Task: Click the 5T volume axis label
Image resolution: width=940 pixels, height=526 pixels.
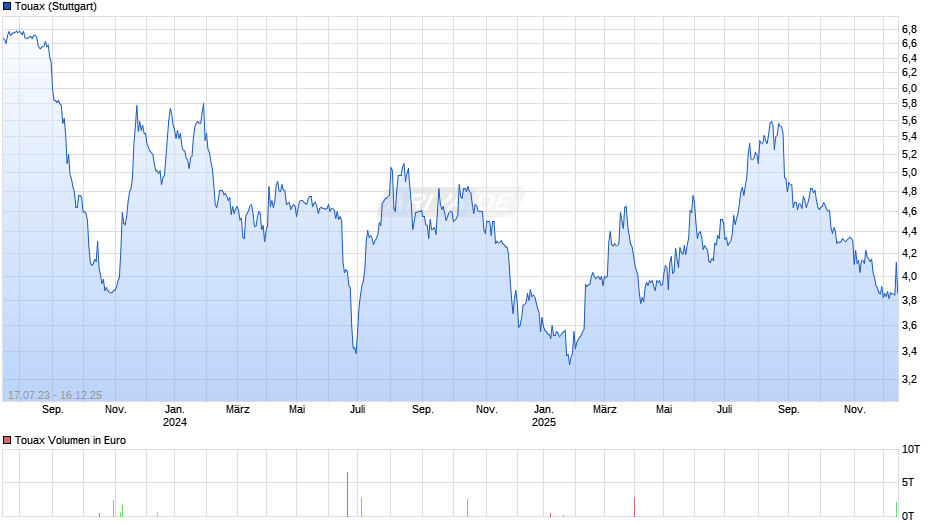Action: point(908,482)
